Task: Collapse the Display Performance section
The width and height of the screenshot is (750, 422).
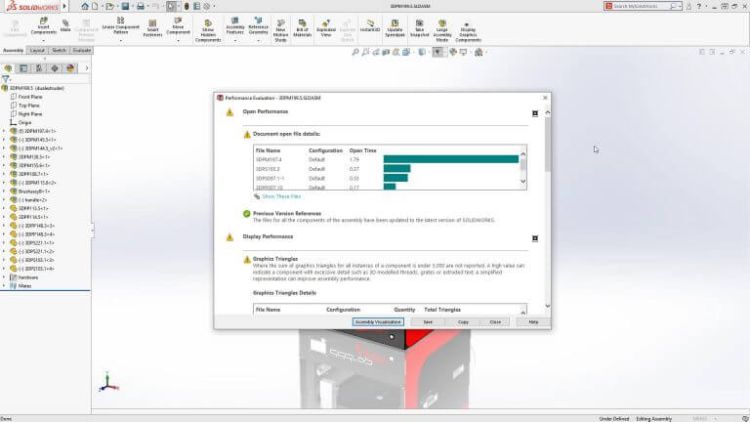Action: [535, 238]
